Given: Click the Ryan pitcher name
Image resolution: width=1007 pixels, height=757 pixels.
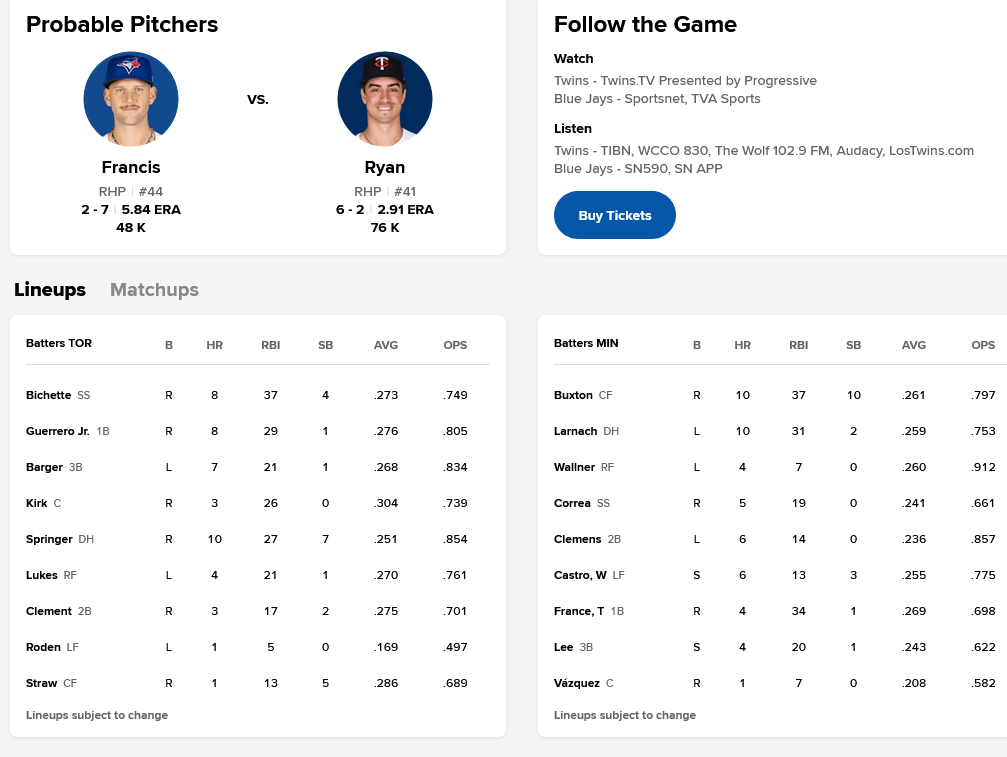Looking at the screenshot, I should (385, 167).
